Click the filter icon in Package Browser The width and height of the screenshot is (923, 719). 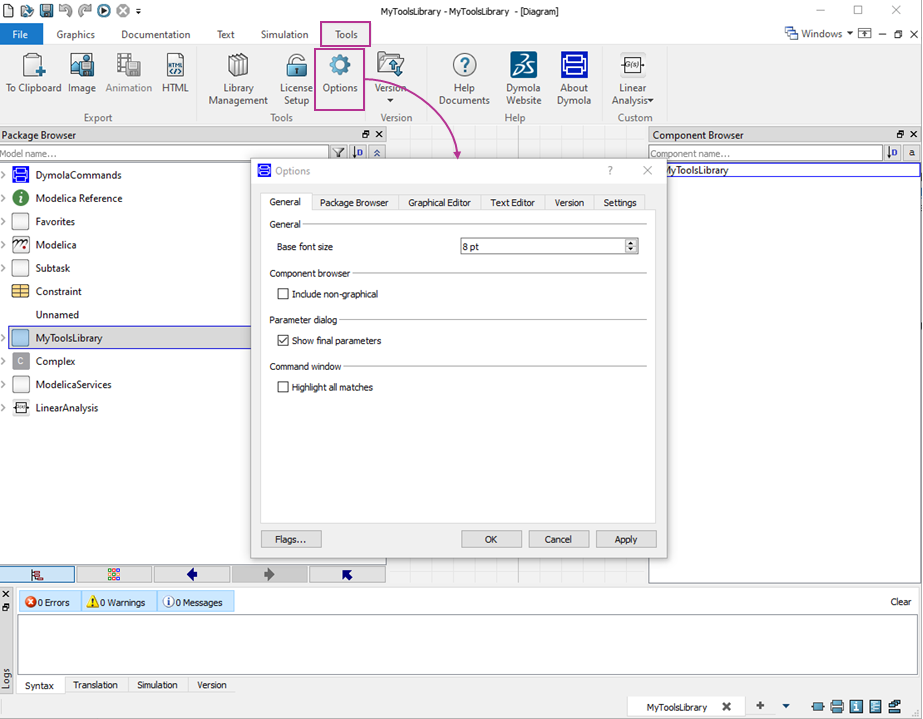[x=338, y=153]
